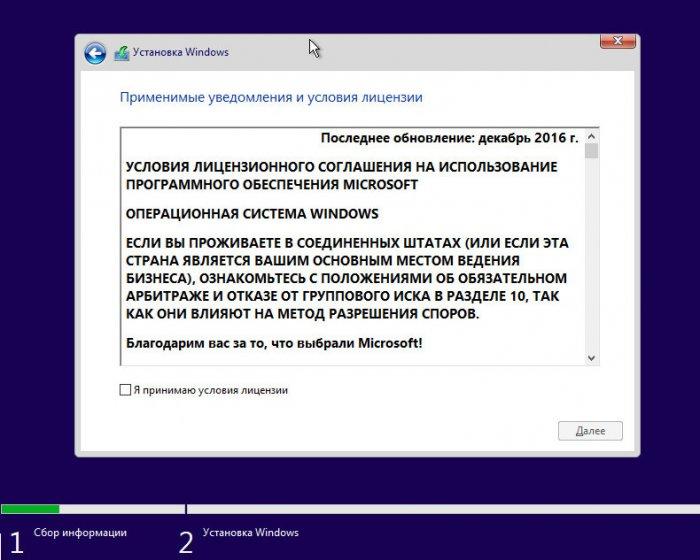Image resolution: width=700 pixels, height=560 pixels.
Task: Click the blue back arrow button
Action: [95, 54]
